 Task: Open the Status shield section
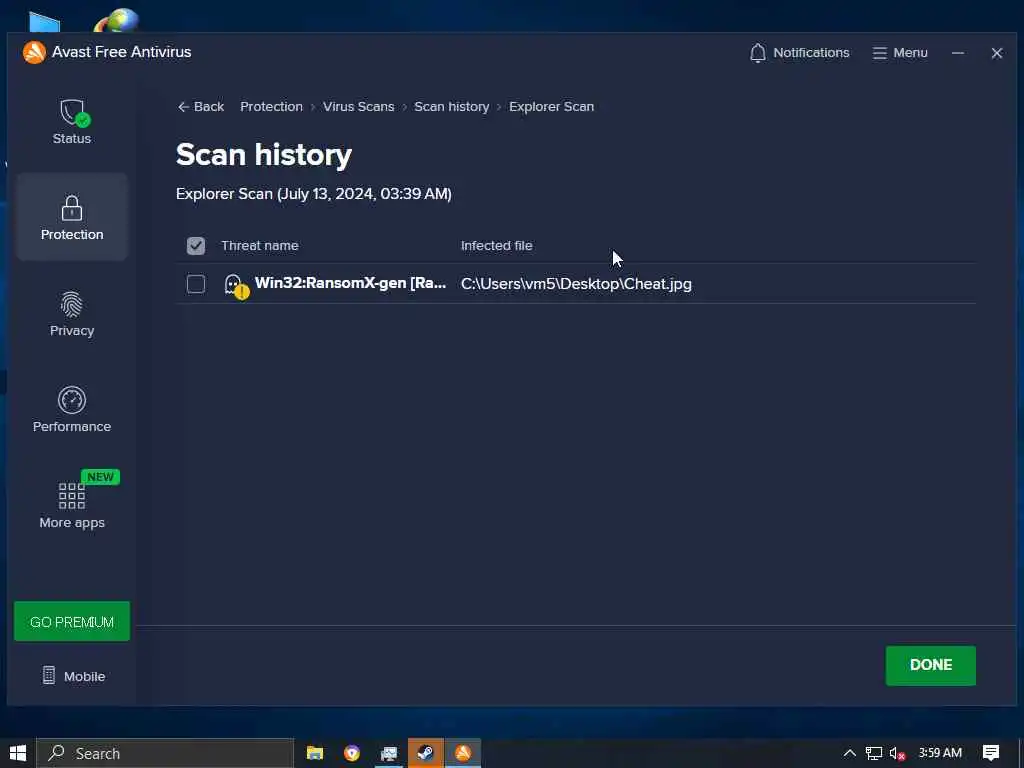click(72, 122)
